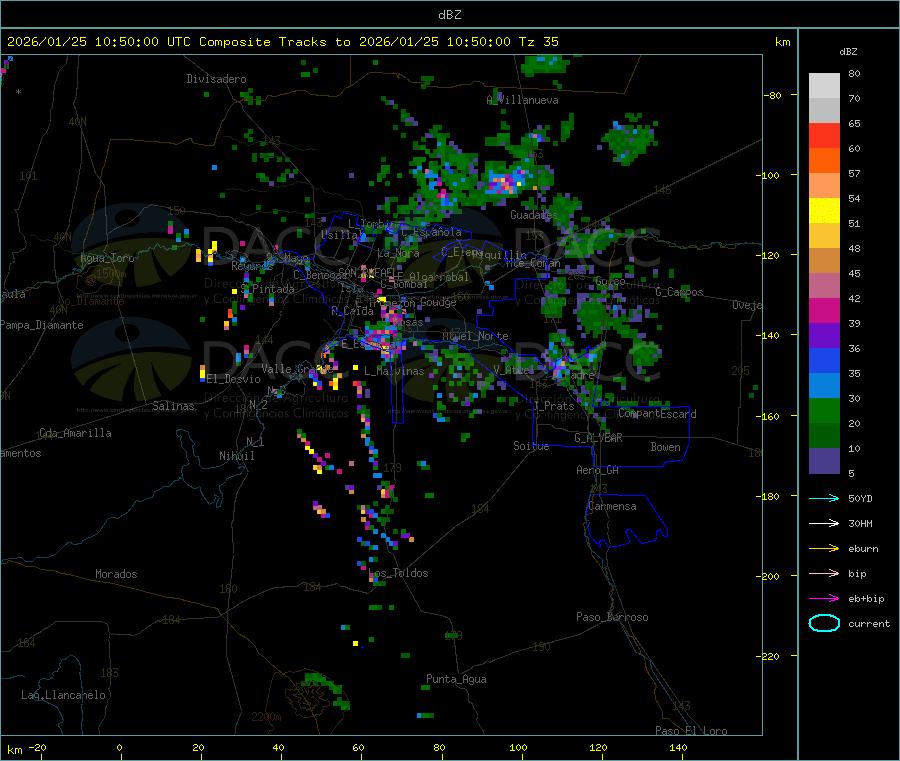
Task: Click the 'current' legend label
Action: (x=869, y=624)
